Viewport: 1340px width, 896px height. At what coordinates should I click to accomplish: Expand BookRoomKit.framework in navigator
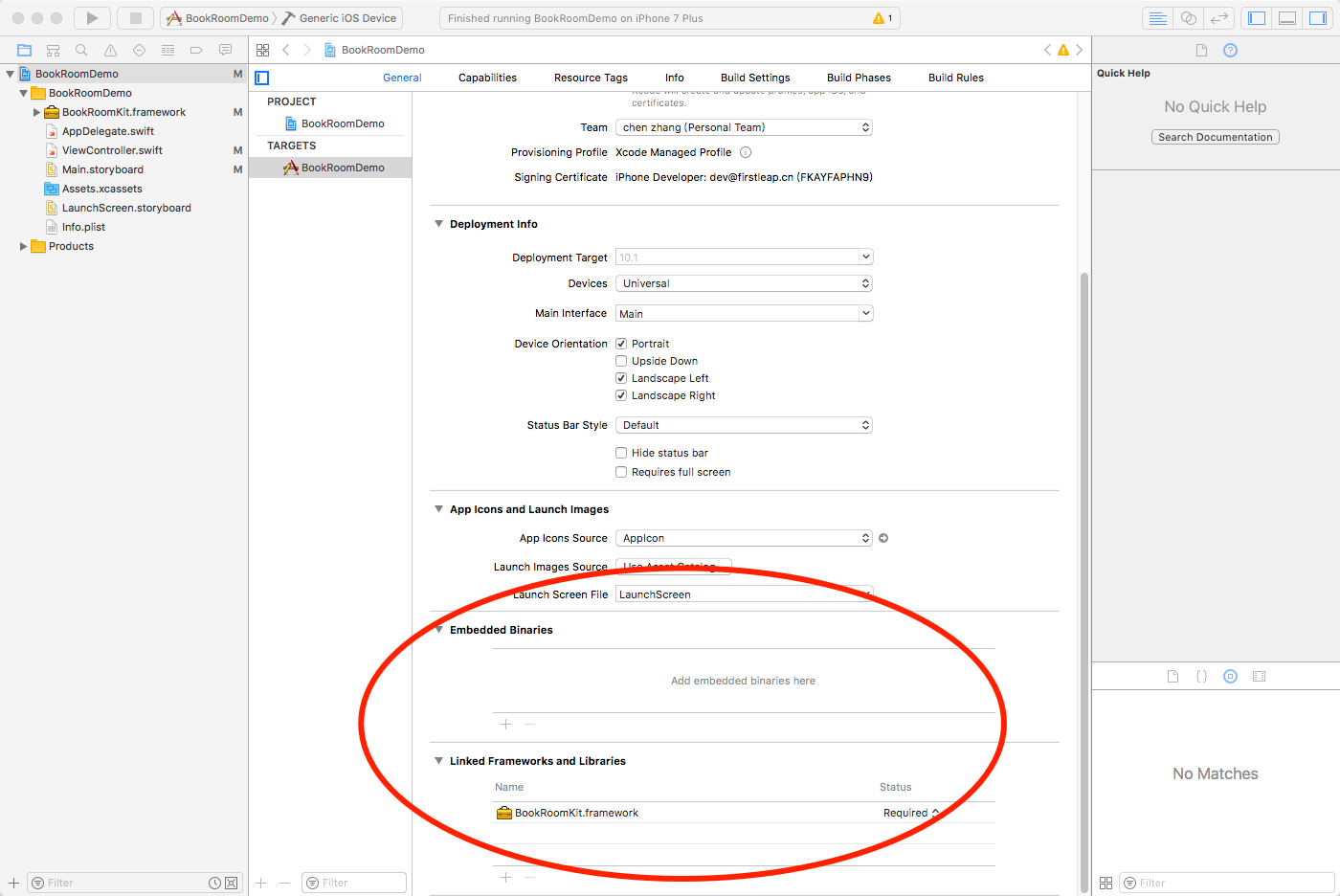click(36, 112)
